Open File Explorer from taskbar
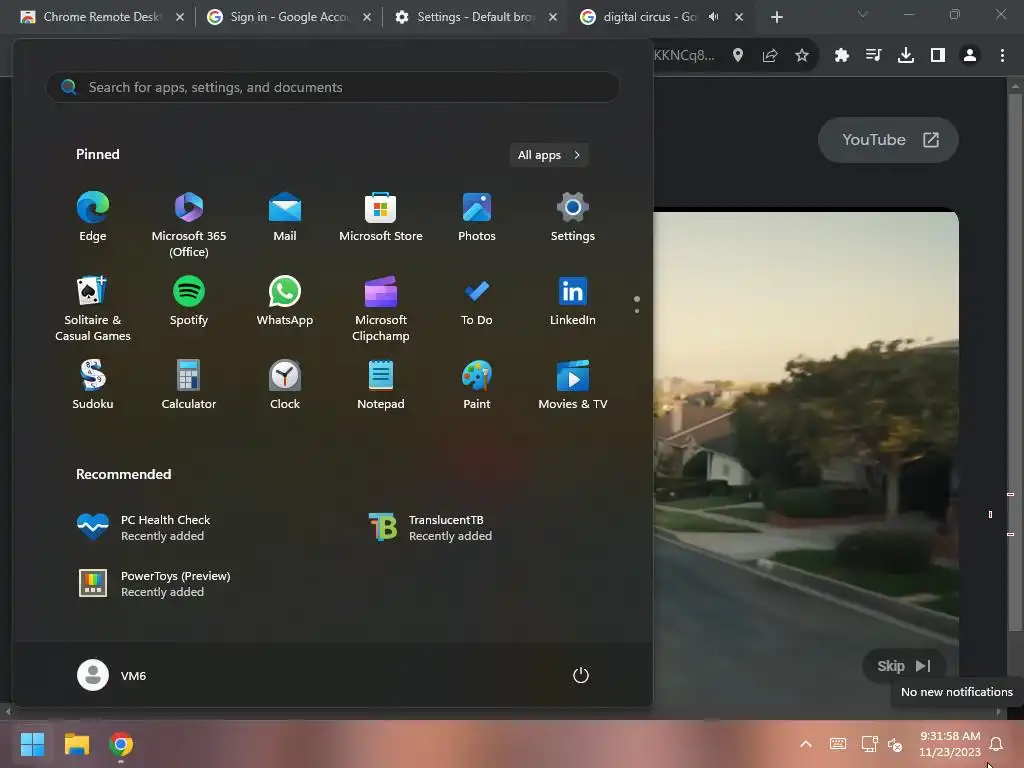This screenshot has width=1024, height=768. pos(76,744)
